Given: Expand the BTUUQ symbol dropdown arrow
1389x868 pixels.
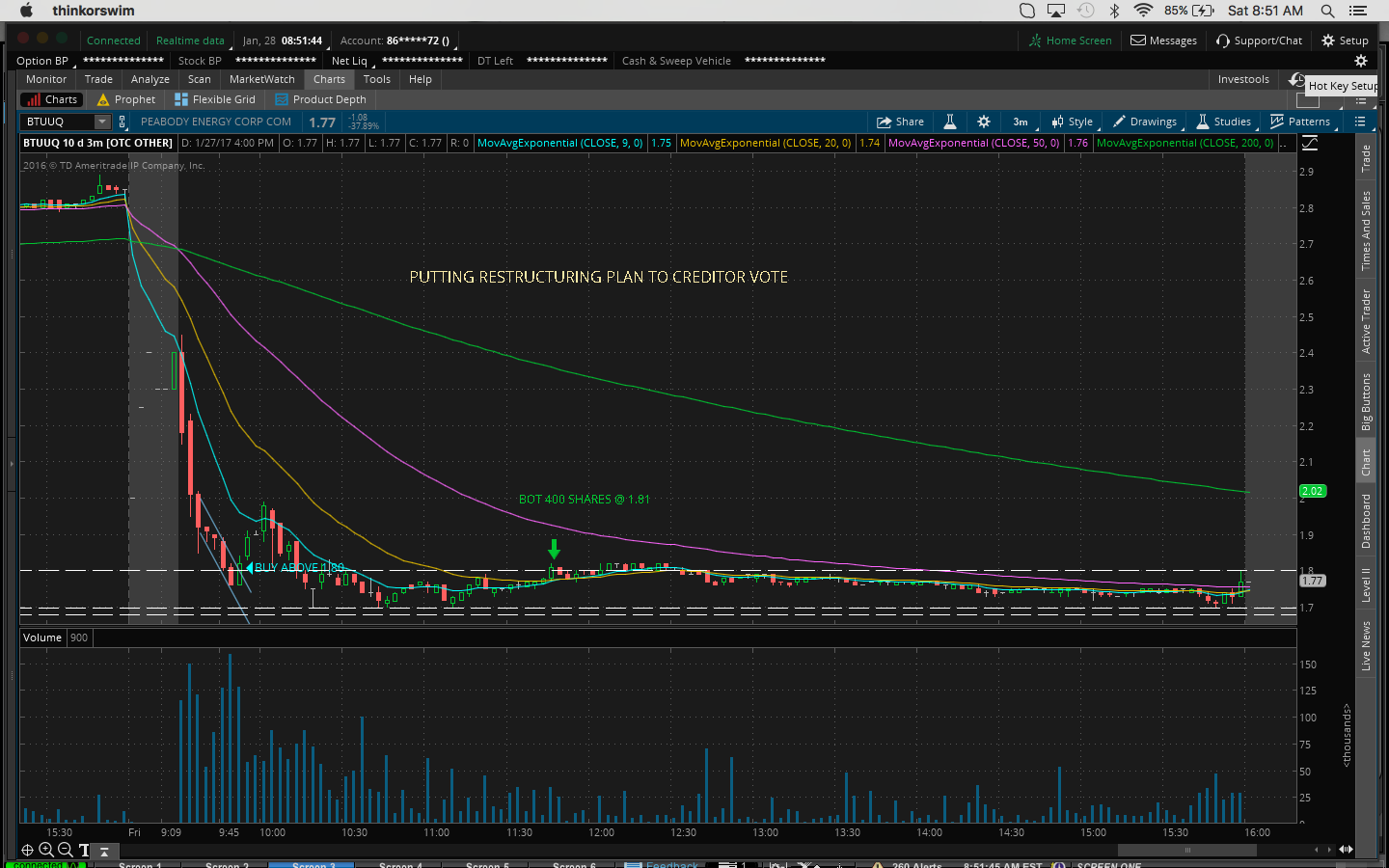Looking at the screenshot, I should coord(102,122).
